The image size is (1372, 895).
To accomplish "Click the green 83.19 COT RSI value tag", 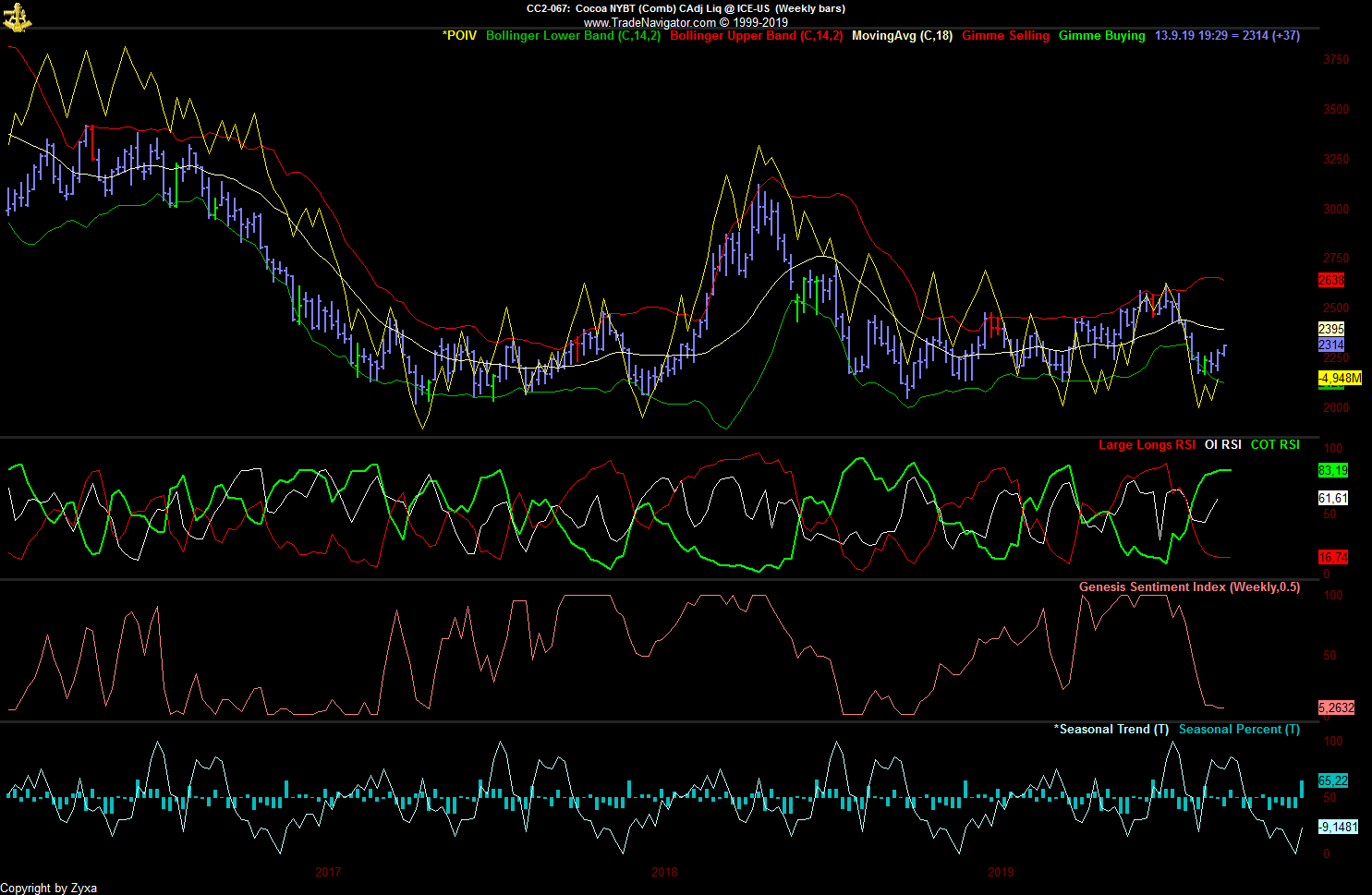I will coord(1332,470).
